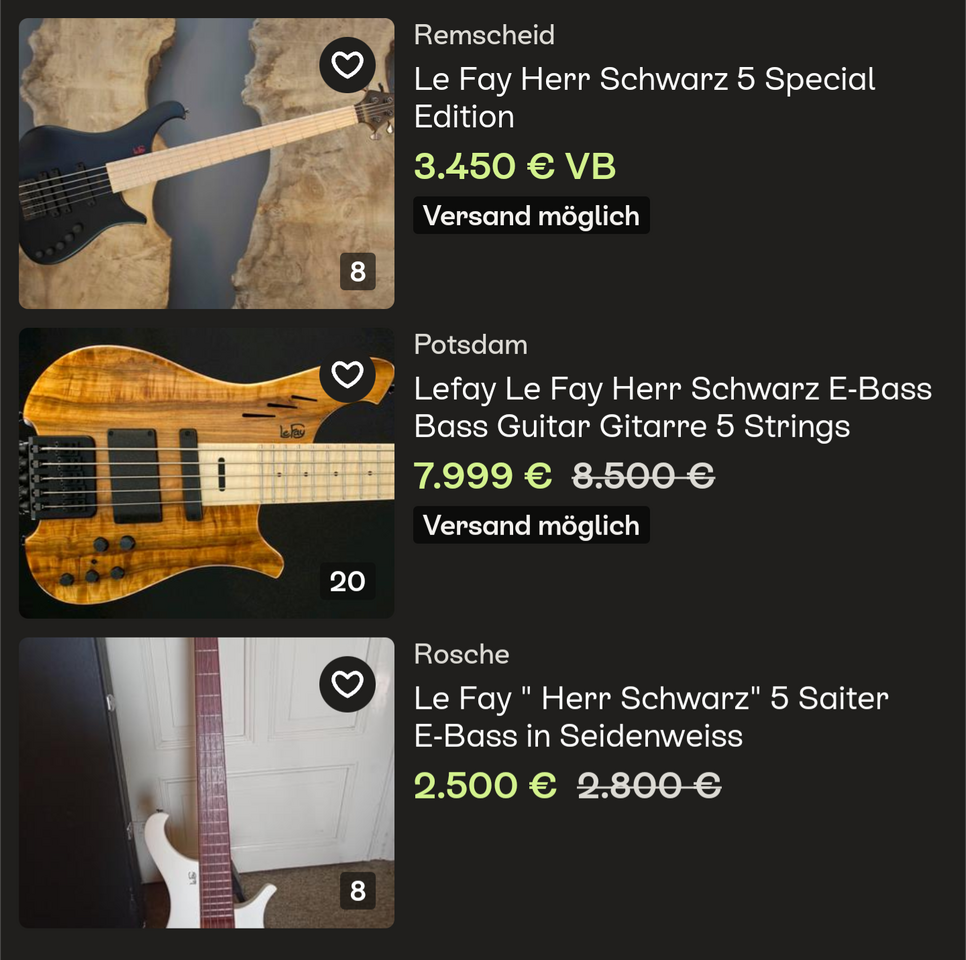The width and height of the screenshot is (966, 960).
Task: Click the crossed-out 8.500 € original price
Action: (643, 477)
